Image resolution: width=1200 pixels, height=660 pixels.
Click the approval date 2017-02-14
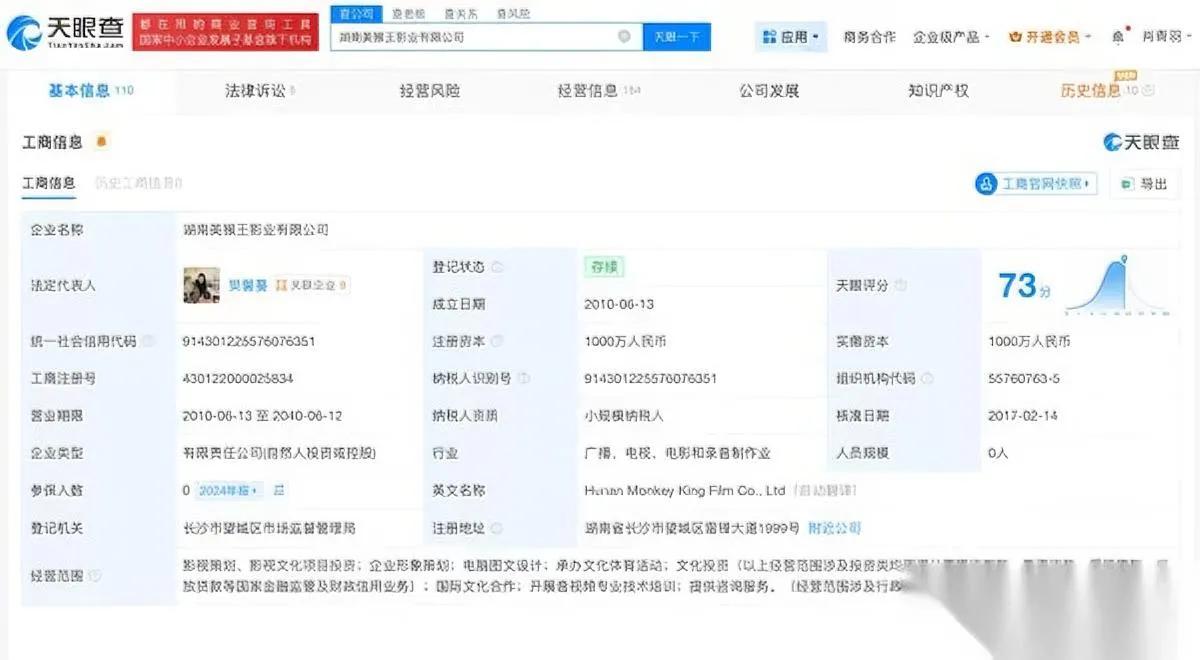[x=1023, y=415]
